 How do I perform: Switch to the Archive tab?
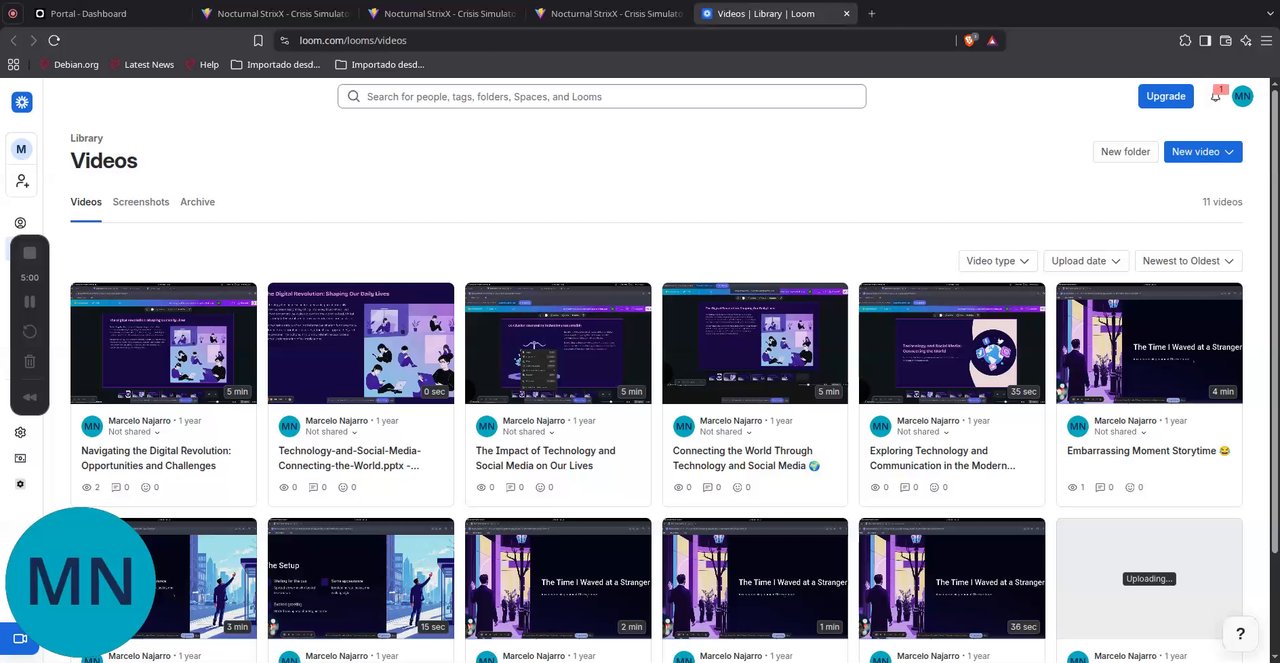(x=197, y=202)
